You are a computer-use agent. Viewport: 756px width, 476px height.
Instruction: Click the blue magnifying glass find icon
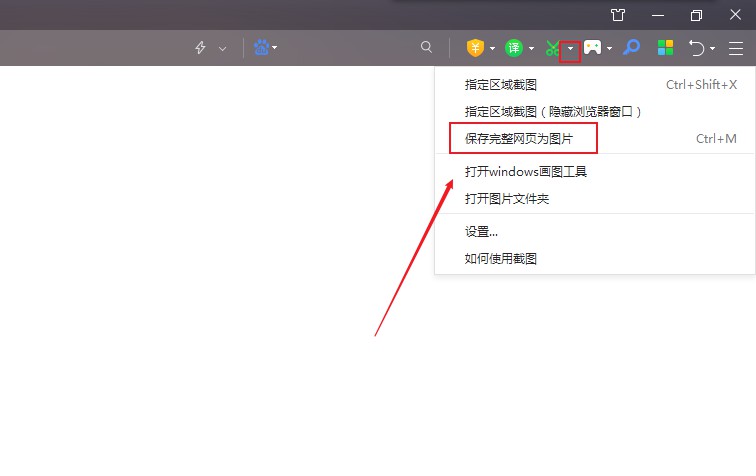click(631, 47)
